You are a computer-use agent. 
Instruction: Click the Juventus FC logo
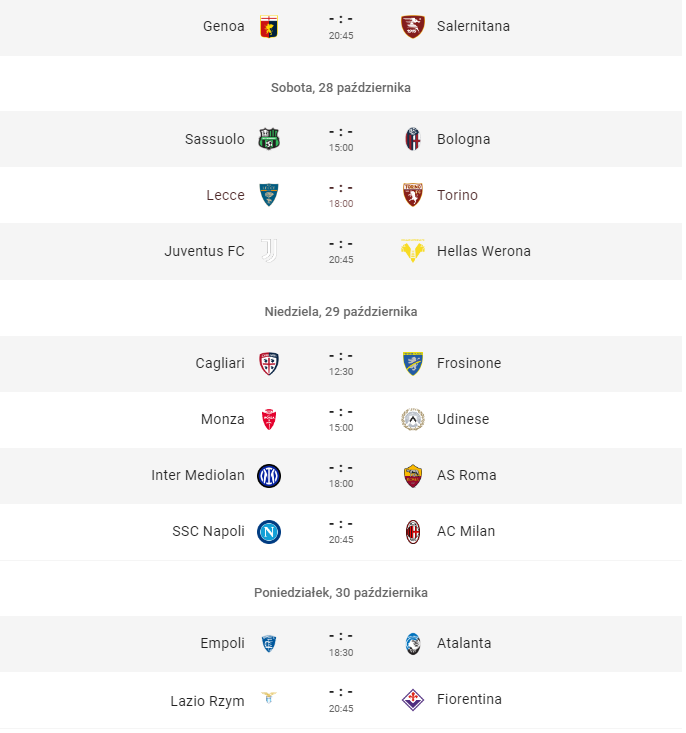point(270,252)
